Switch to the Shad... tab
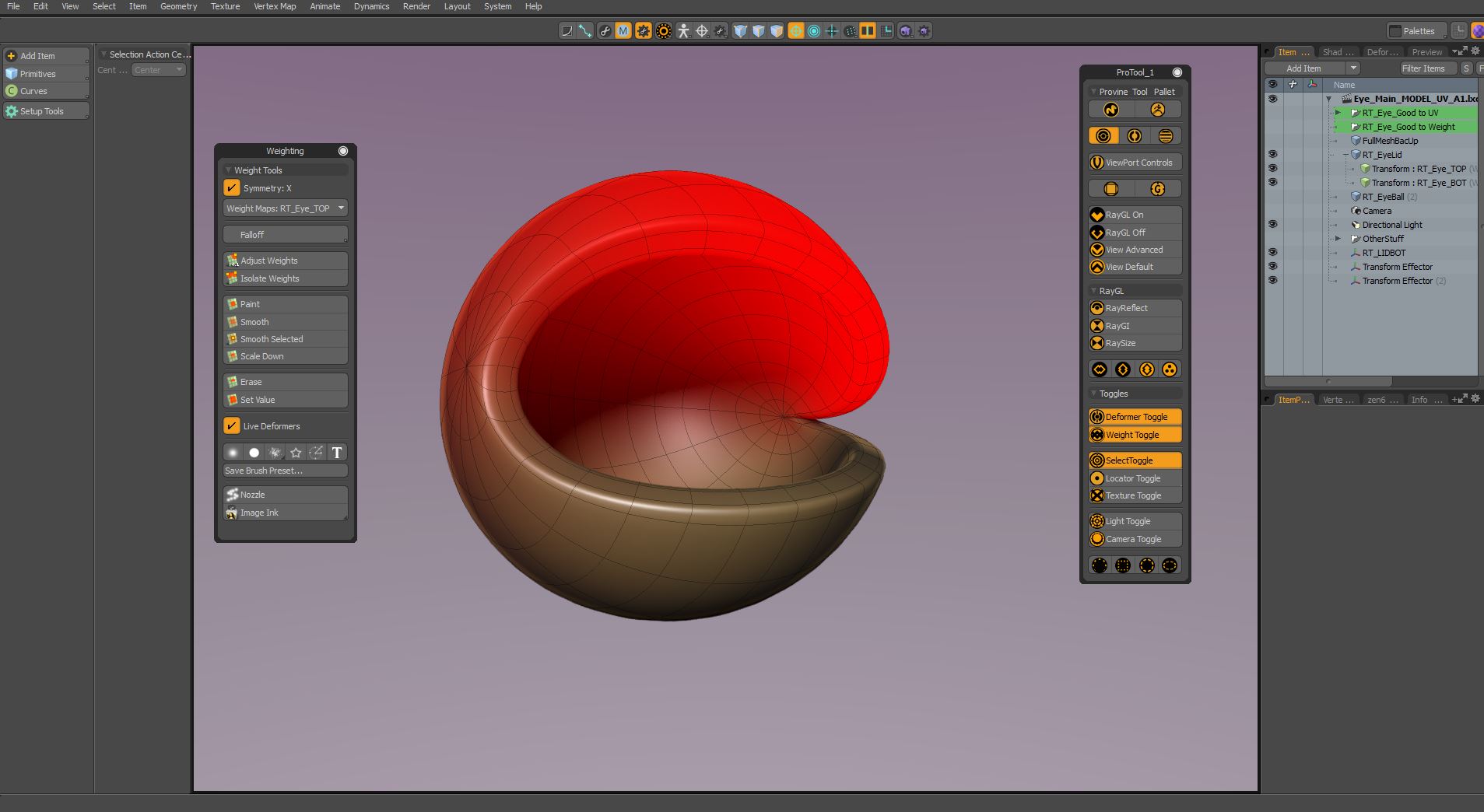Screen dimensions: 1484x812 [x=1338, y=52]
